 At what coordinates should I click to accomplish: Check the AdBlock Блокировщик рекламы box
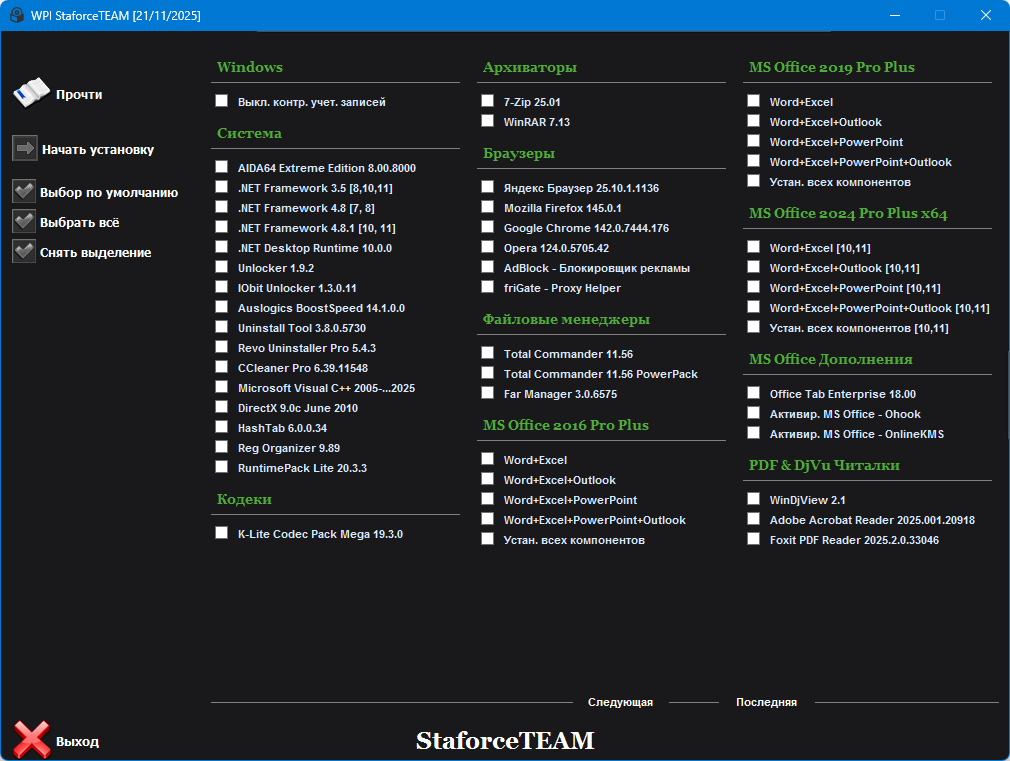click(488, 267)
